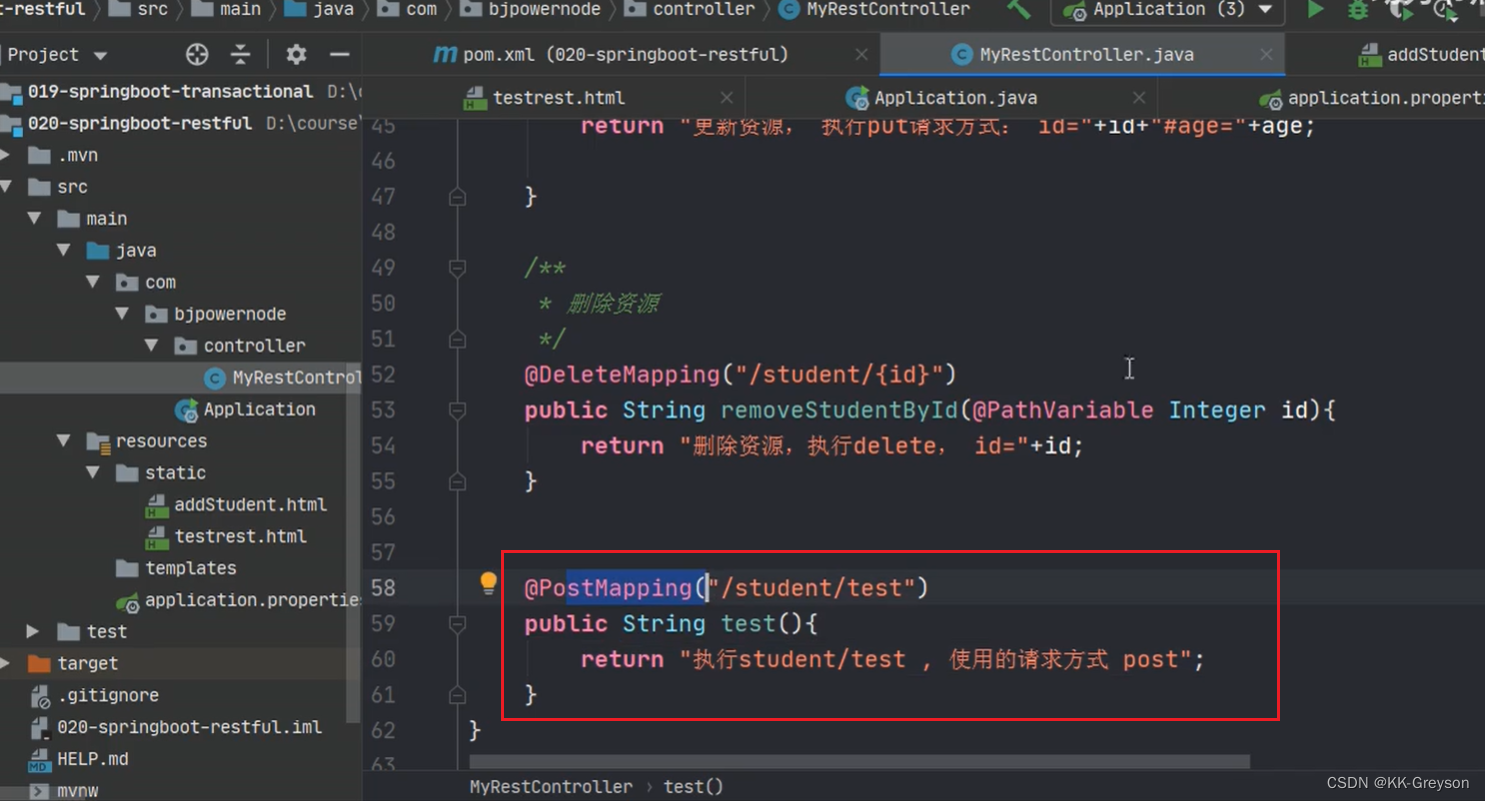Close the Application.java tab
This screenshot has height=801, width=1485.
1139,98
